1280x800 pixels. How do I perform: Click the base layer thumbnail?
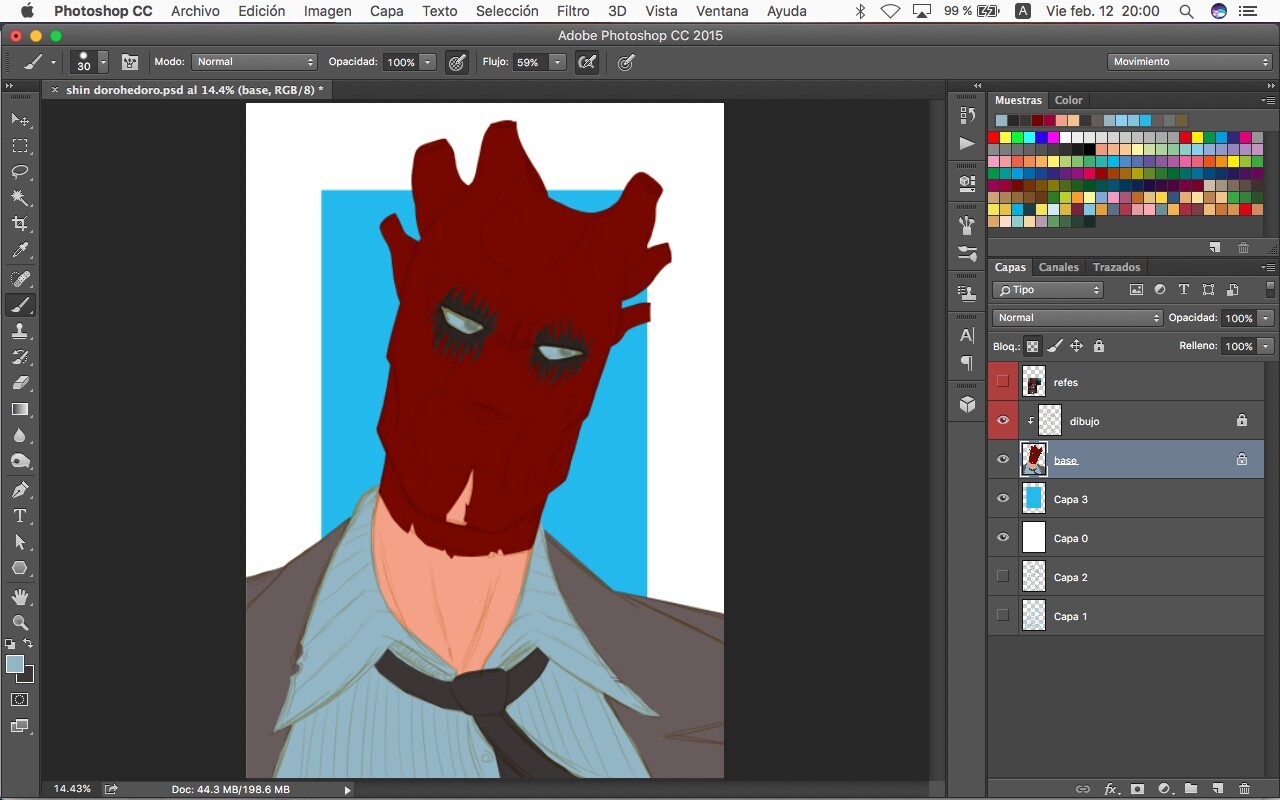1034,460
